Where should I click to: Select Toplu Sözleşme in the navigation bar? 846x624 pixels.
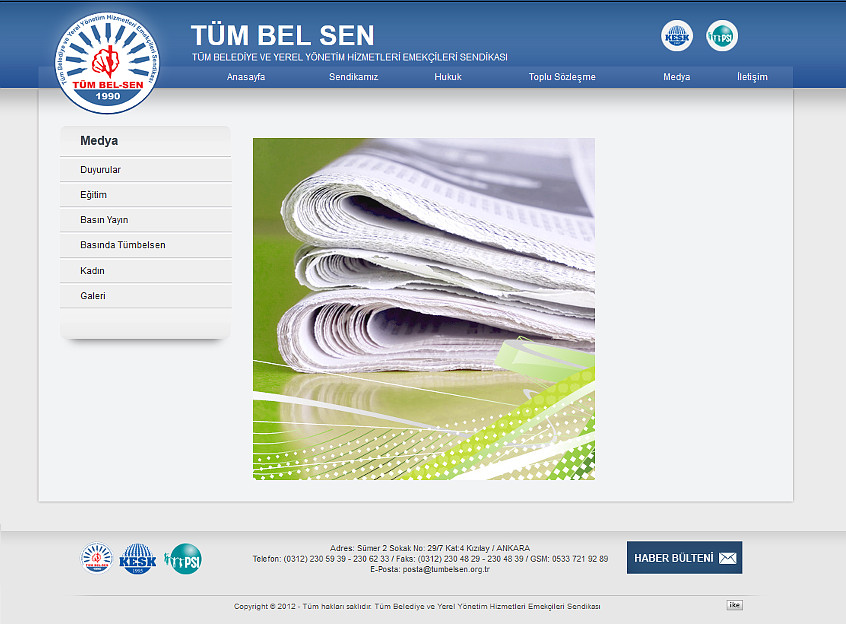[x=562, y=77]
